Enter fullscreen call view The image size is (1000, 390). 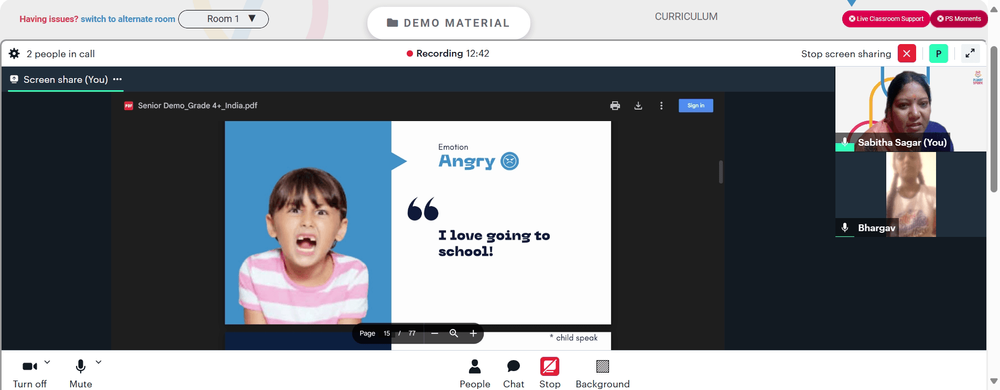[x=970, y=54]
